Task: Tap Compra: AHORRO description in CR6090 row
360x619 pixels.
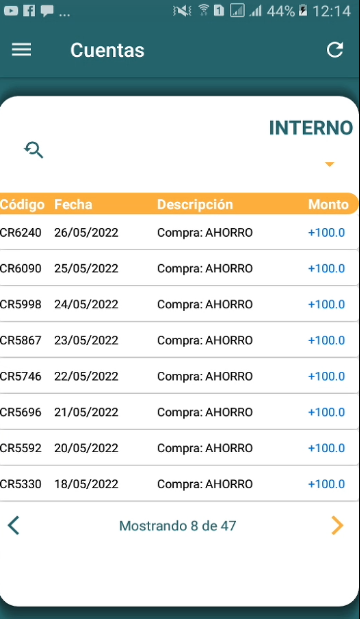Action: click(x=205, y=269)
